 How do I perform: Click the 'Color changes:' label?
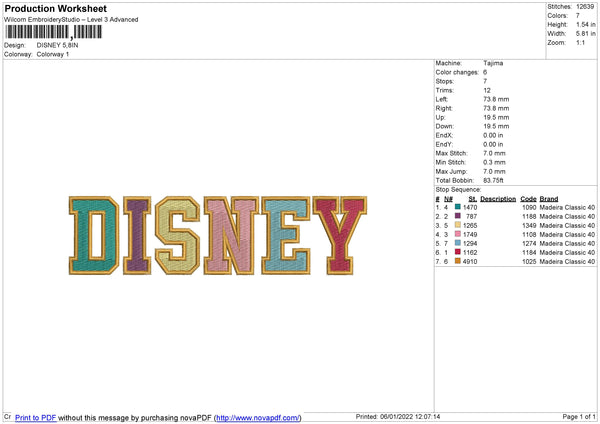[457, 72]
